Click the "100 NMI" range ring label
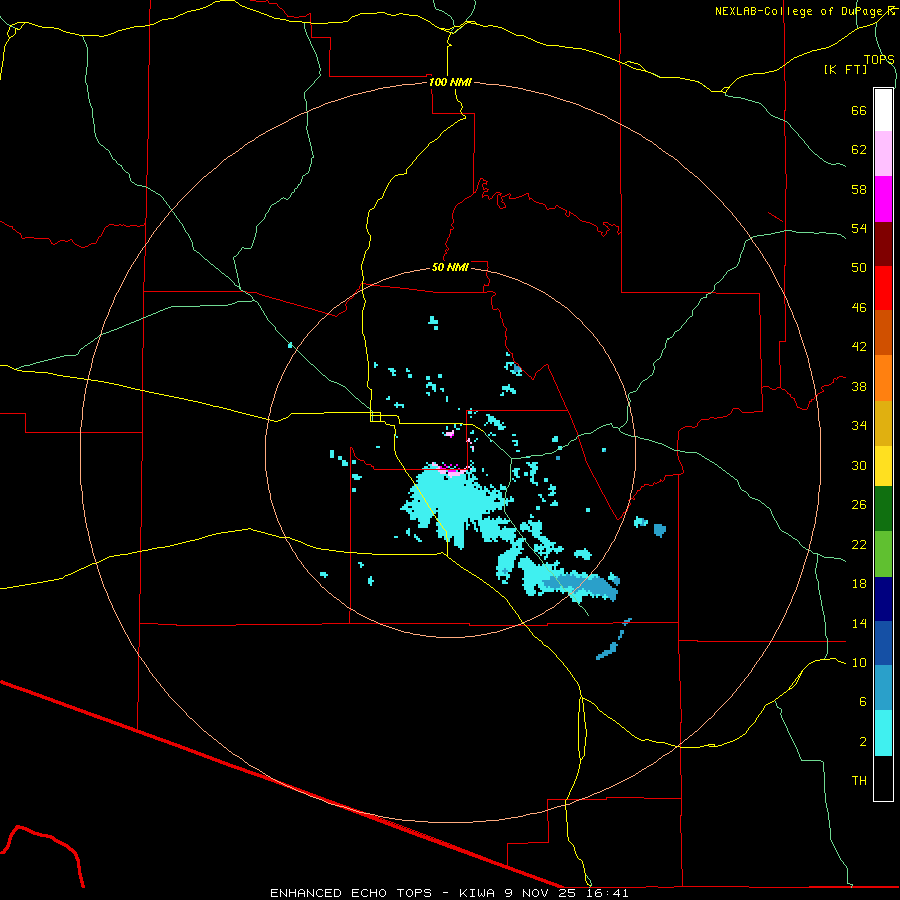900x900 pixels. [x=450, y=82]
